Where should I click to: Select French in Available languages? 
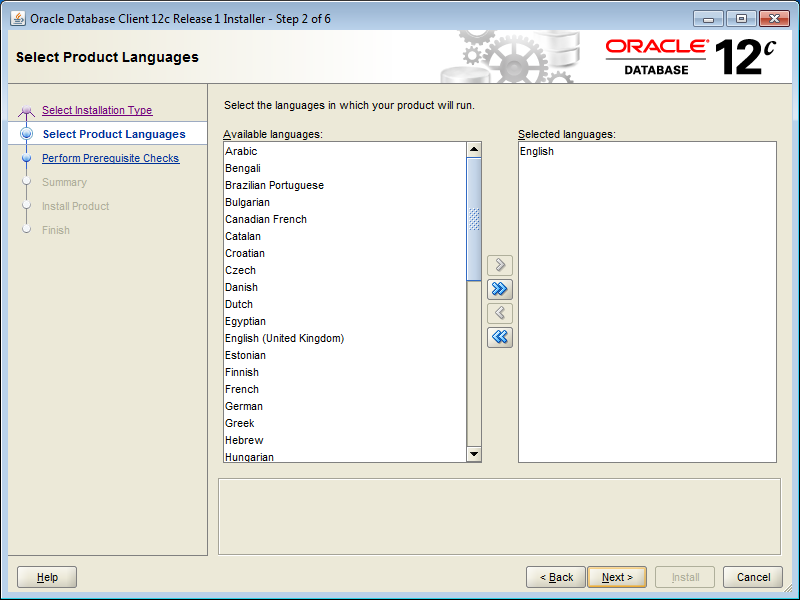click(345, 389)
